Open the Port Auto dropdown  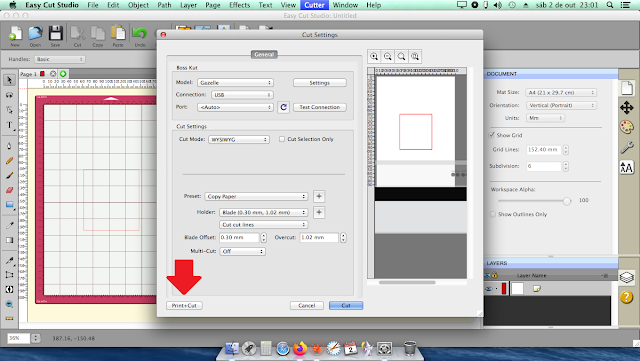[x=235, y=107]
